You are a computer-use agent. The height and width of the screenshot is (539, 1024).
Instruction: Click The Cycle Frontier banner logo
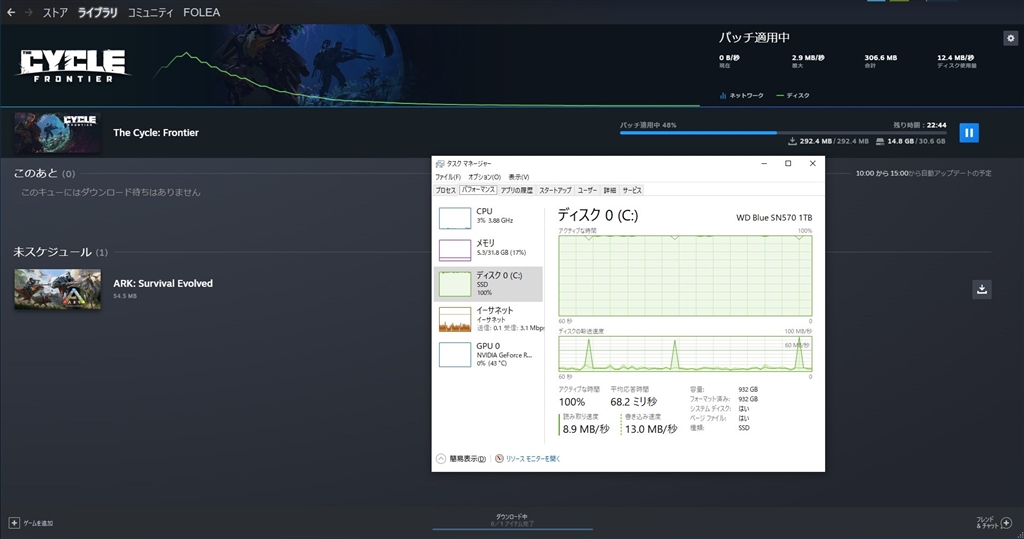(x=72, y=66)
